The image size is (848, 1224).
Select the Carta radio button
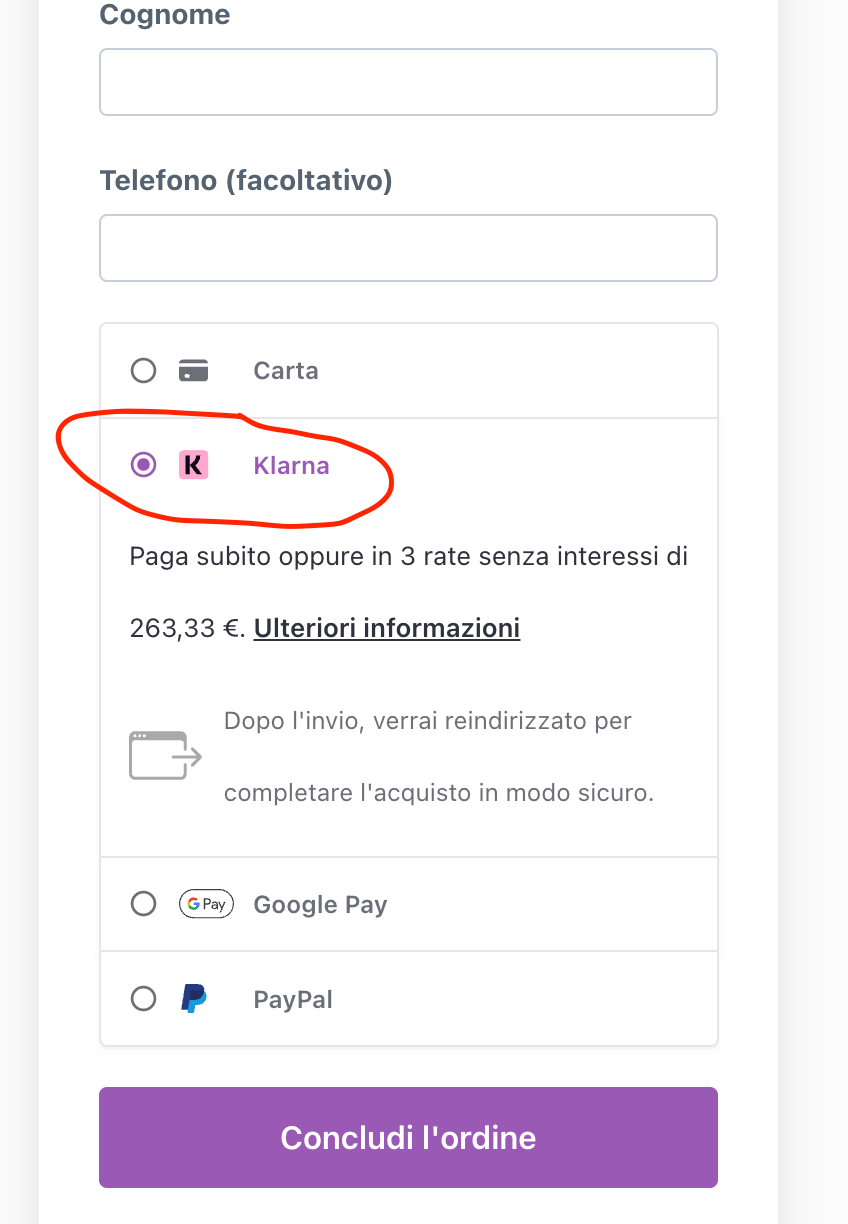(x=144, y=371)
